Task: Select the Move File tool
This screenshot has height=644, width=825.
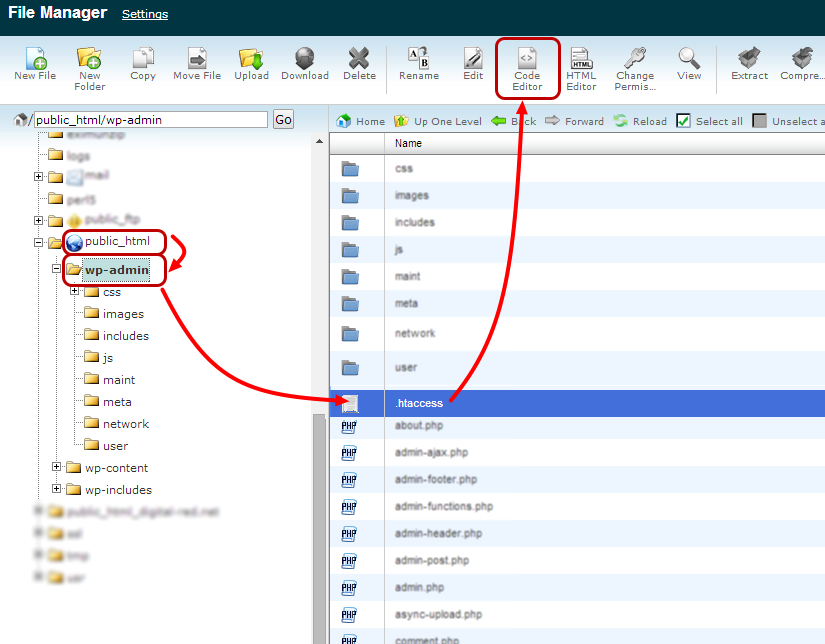Action: [197, 64]
